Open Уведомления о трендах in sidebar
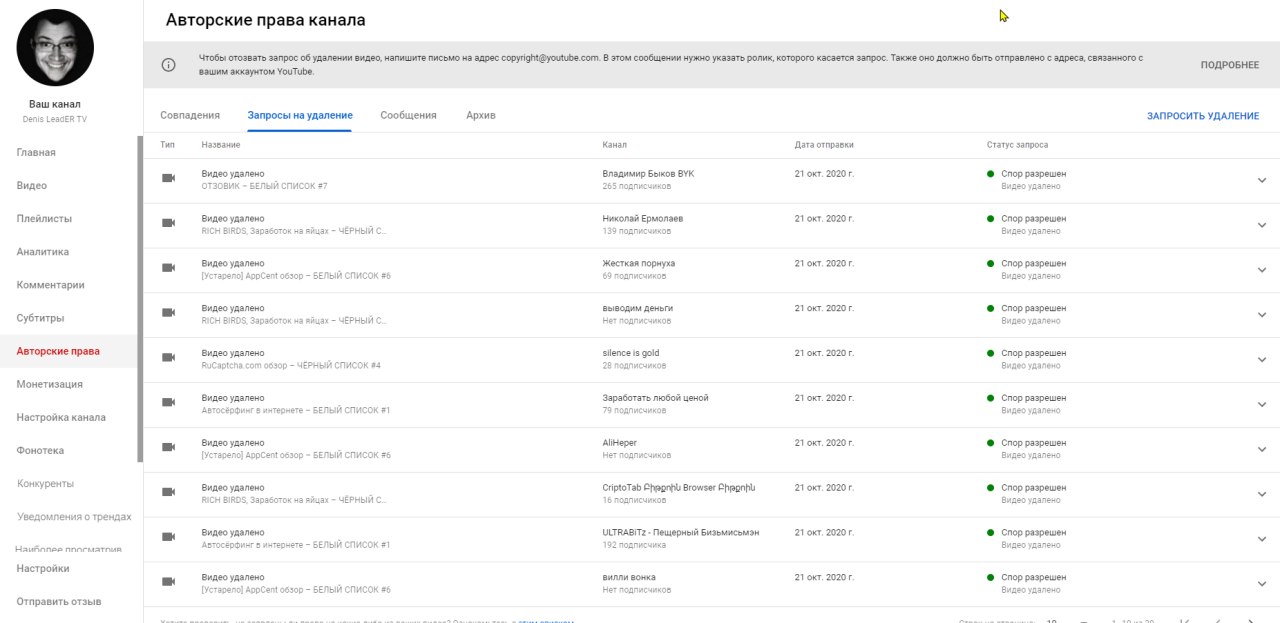 pyautogui.click(x=74, y=517)
